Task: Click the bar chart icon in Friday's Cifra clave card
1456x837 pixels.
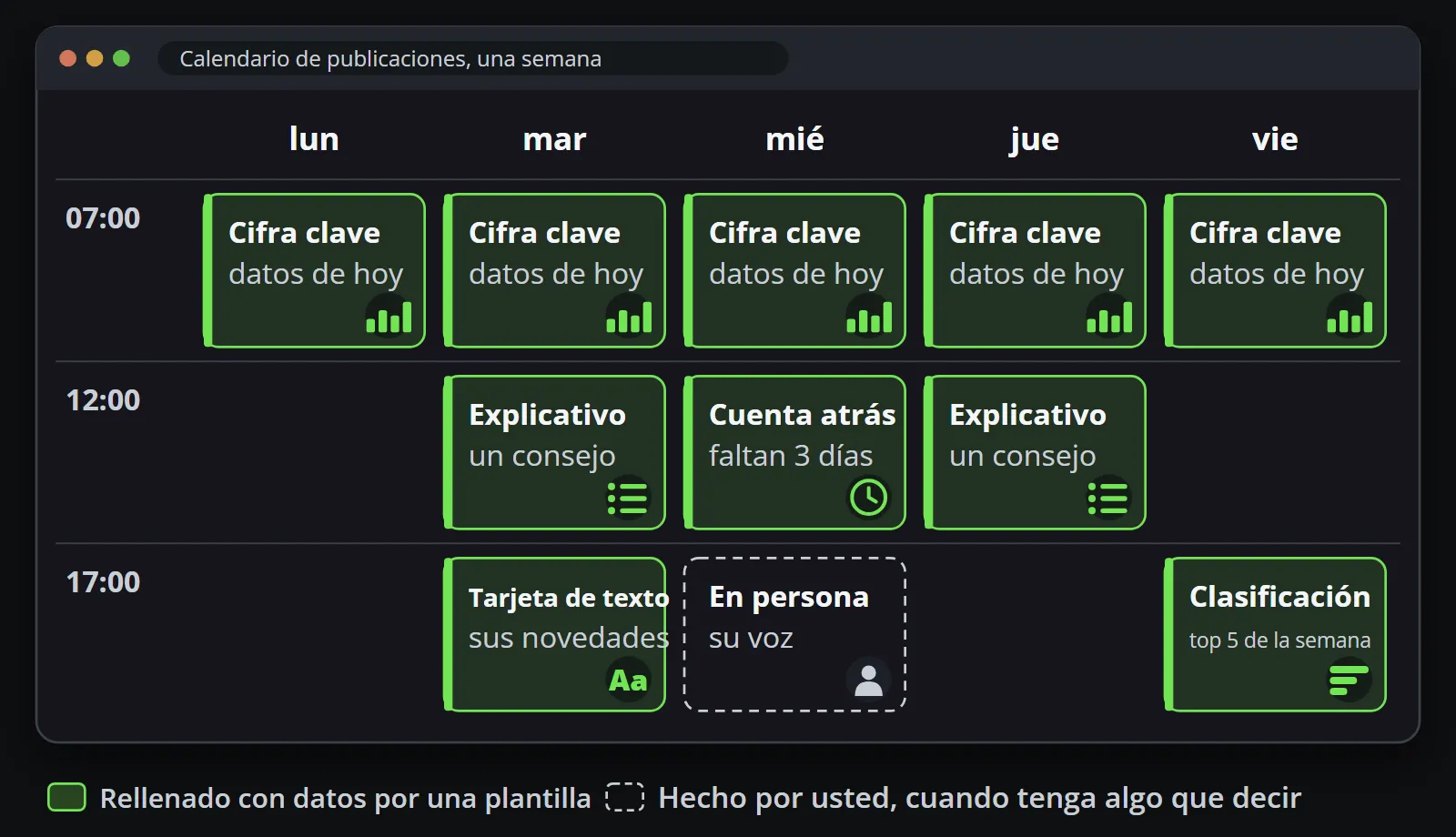Action: click(x=1350, y=317)
